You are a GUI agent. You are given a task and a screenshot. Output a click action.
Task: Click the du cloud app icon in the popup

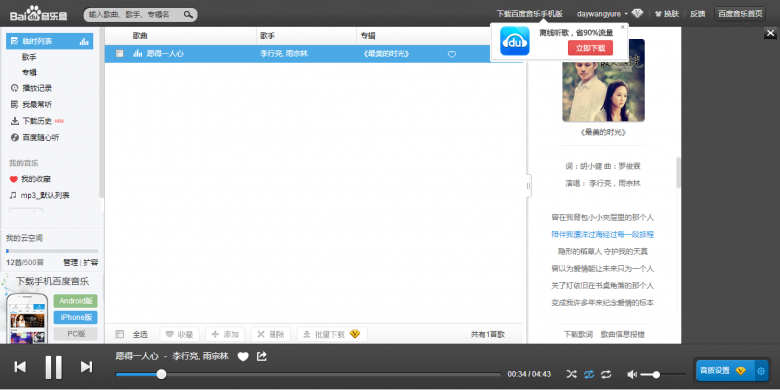coord(514,41)
